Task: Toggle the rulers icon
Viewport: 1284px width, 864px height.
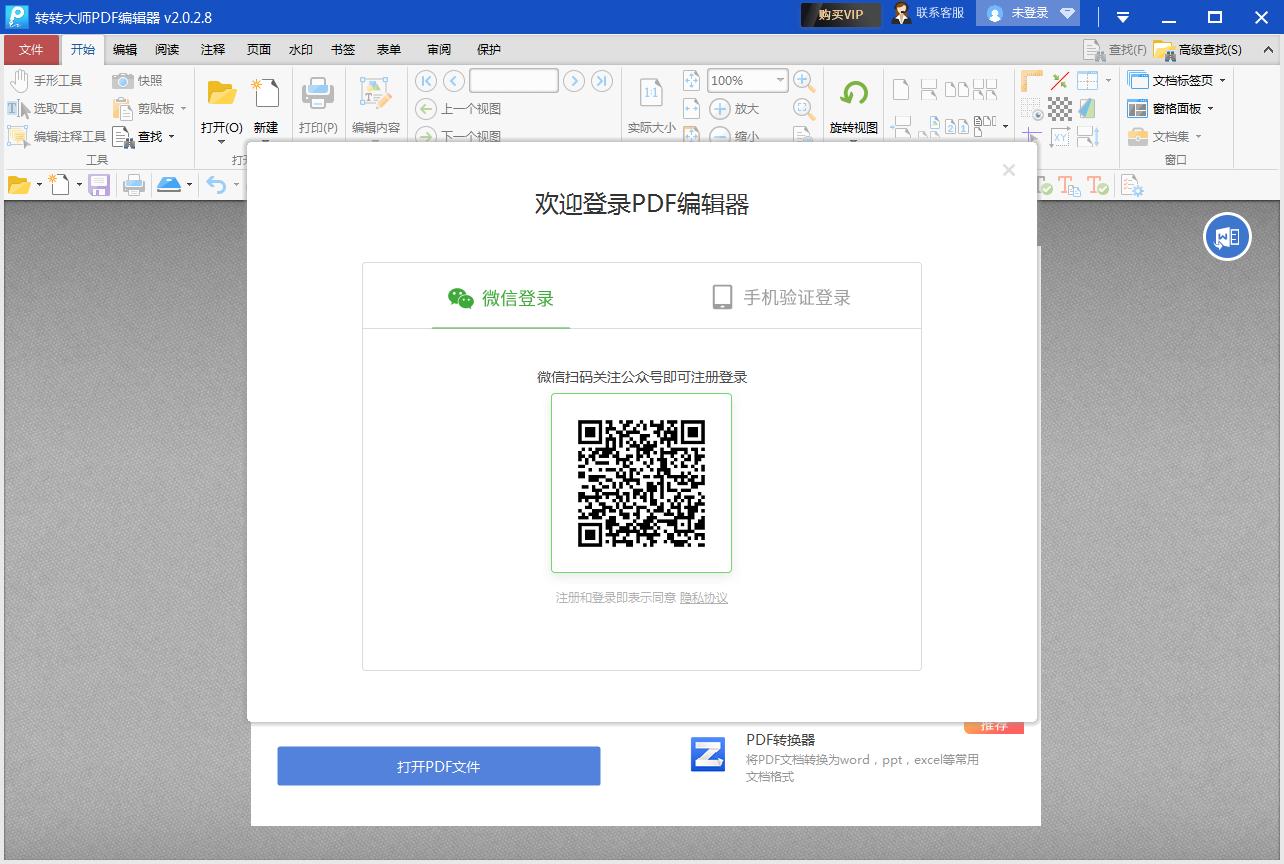Action: click(x=1031, y=81)
